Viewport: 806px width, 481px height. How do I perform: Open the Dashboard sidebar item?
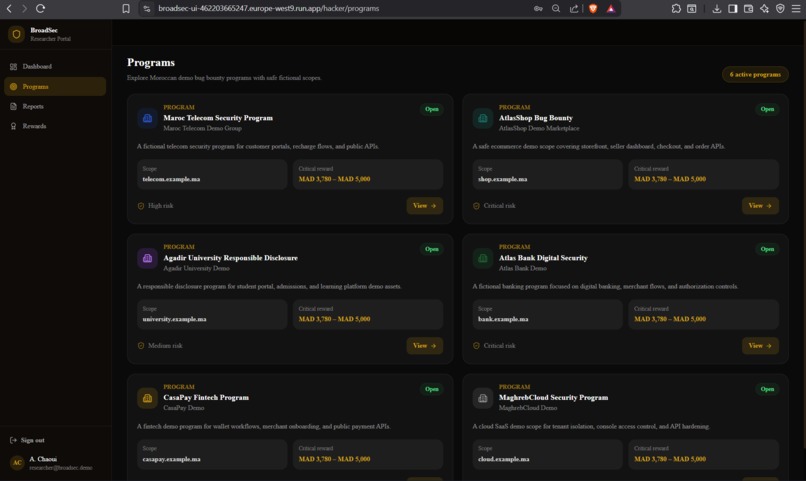click(55, 66)
